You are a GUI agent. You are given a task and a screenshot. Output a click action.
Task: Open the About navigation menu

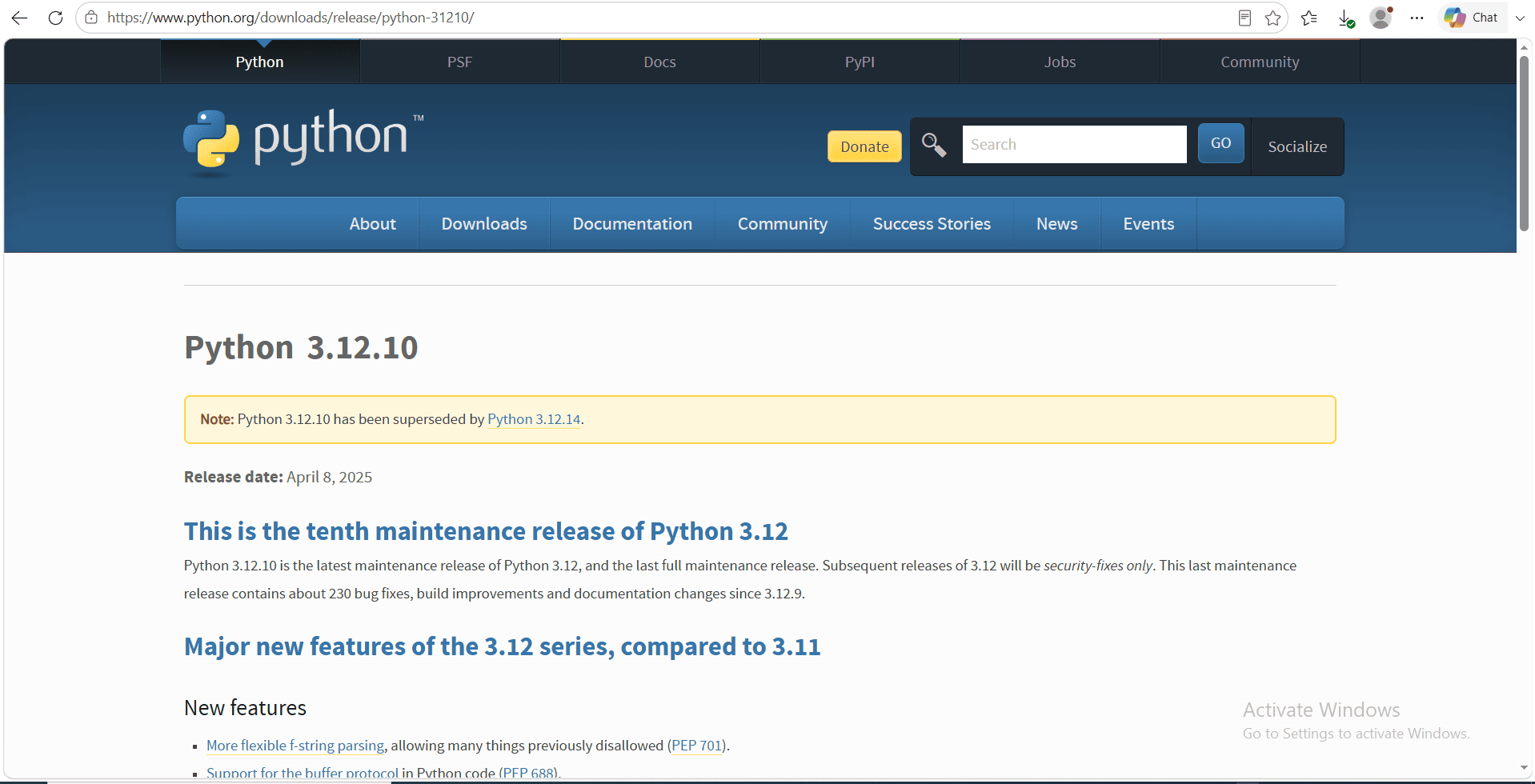click(x=372, y=224)
